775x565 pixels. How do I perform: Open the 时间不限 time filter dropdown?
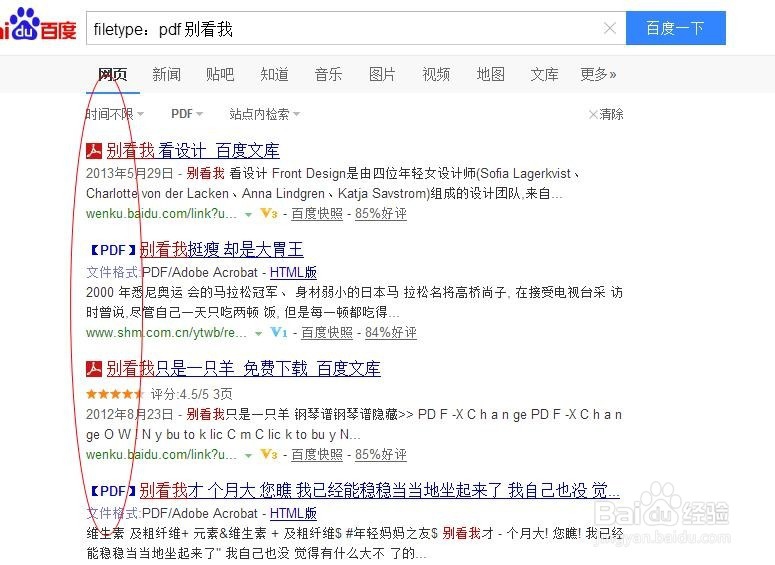pos(115,114)
